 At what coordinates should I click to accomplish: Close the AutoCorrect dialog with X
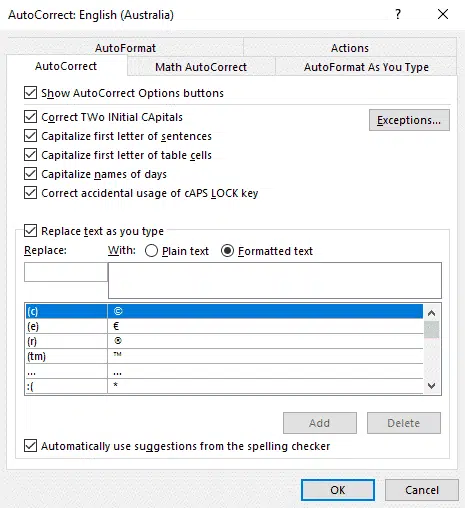pyautogui.click(x=443, y=14)
